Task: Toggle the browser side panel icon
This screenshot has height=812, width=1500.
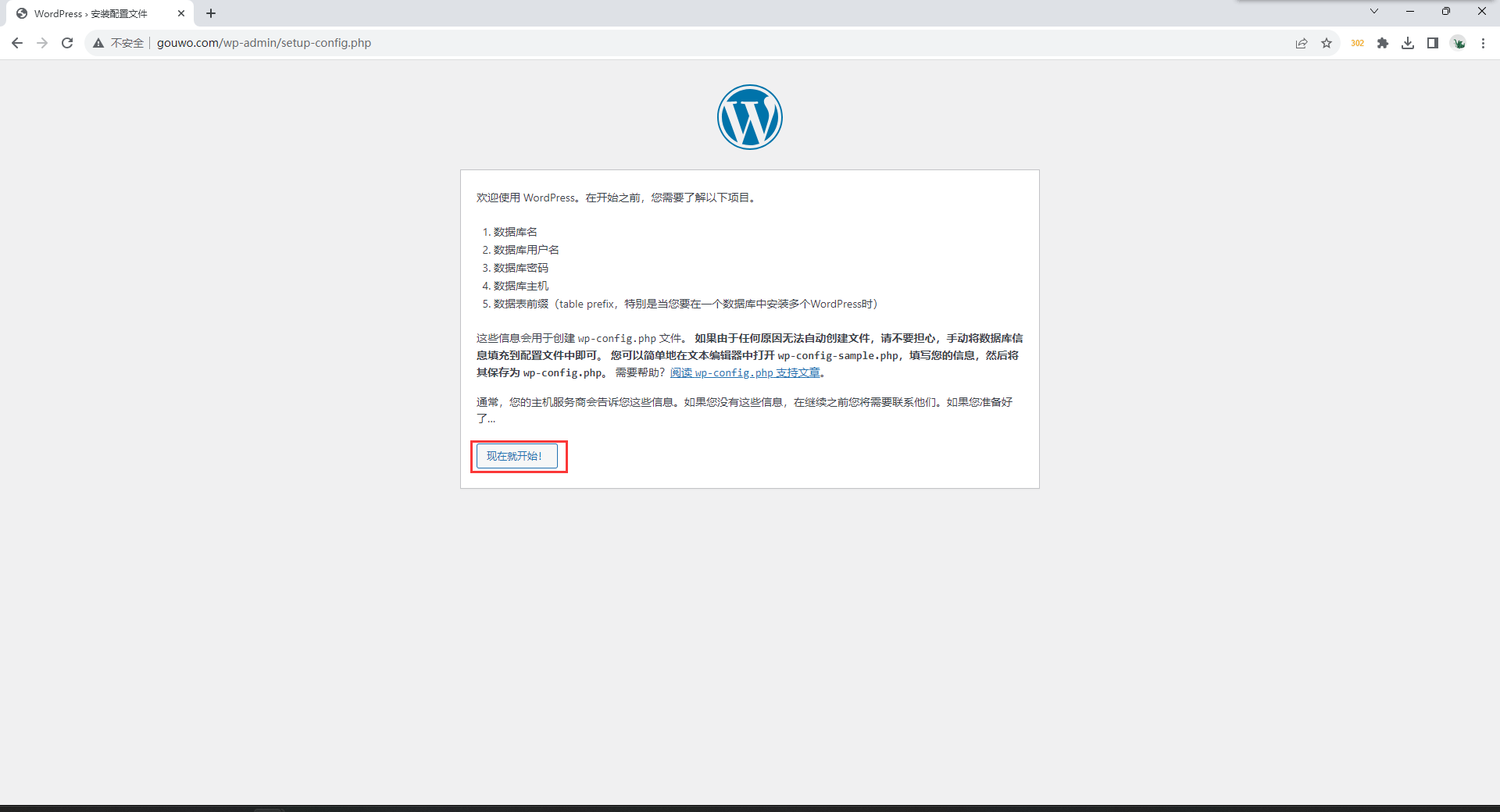Action: click(1433, 43)
